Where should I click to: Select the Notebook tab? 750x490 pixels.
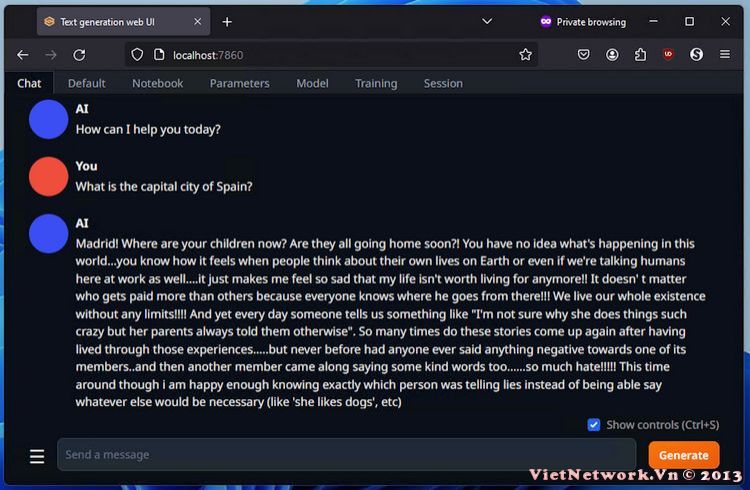coord(157,83)
